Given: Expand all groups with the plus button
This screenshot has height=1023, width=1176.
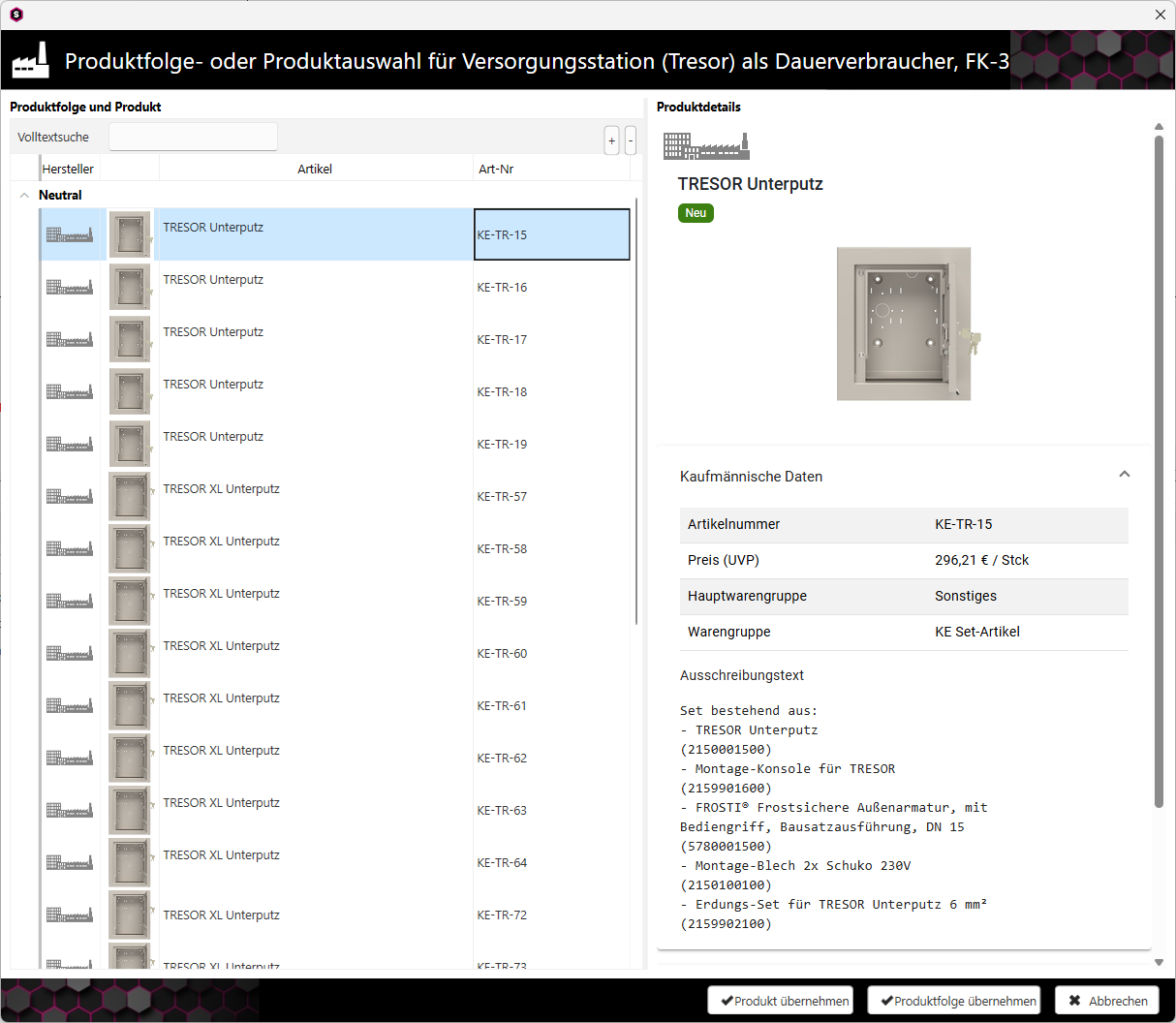Looking at the screenshot, I should click(x=612, y=140).
